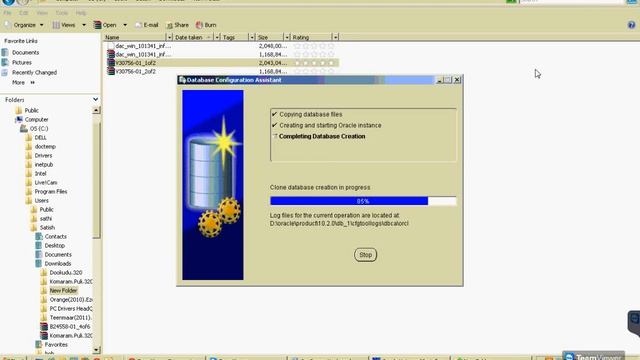640x360 pixels.
Task: Open Pictures in Favorite Links
Action: (22, 62)
